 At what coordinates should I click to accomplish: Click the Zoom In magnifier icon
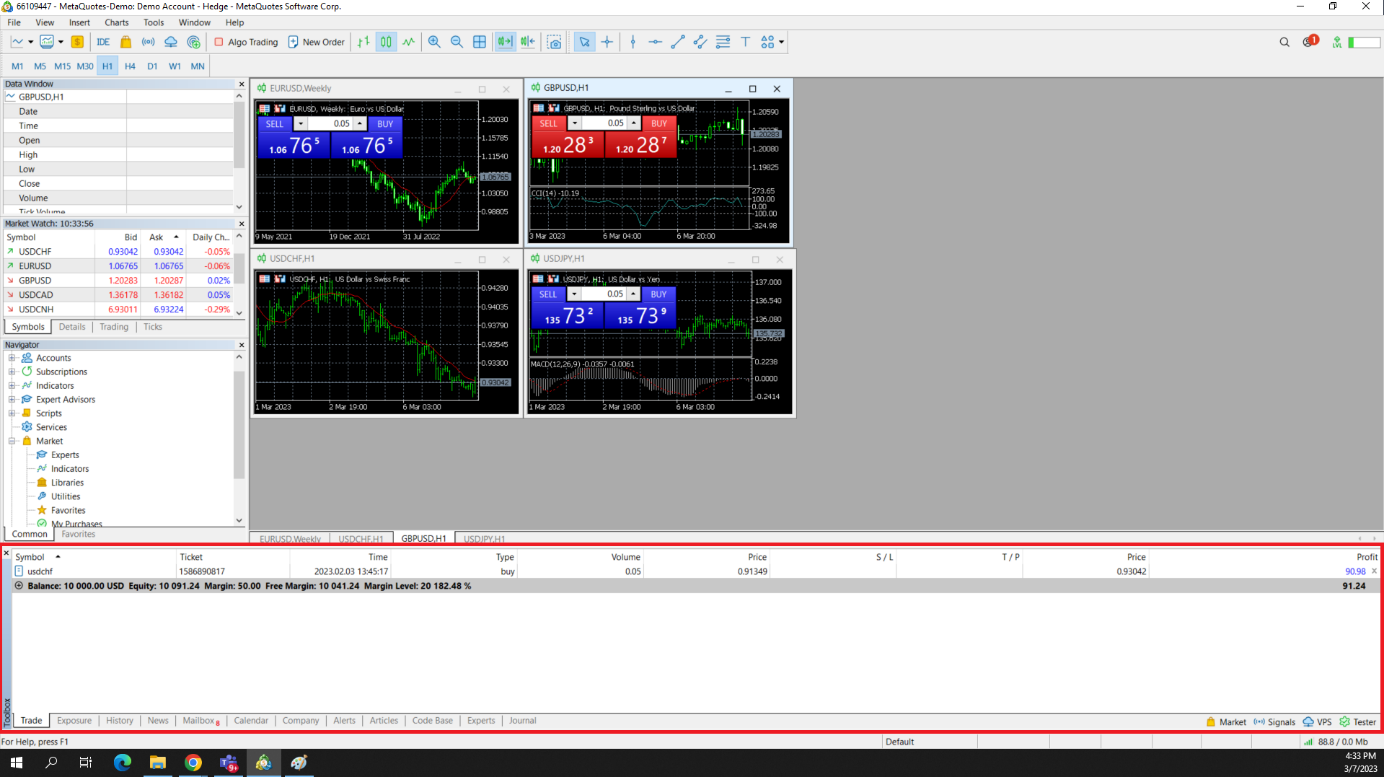click(x=434, y=42)
